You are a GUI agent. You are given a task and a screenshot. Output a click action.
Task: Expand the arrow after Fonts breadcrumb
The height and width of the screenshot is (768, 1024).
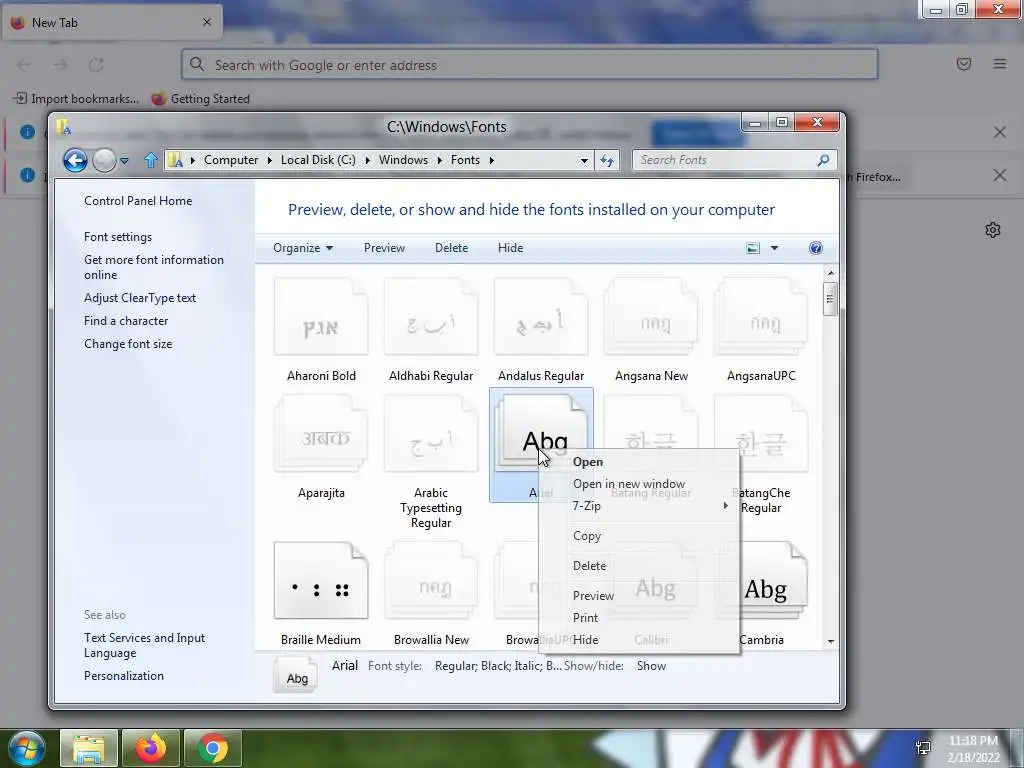click(491, 160)
